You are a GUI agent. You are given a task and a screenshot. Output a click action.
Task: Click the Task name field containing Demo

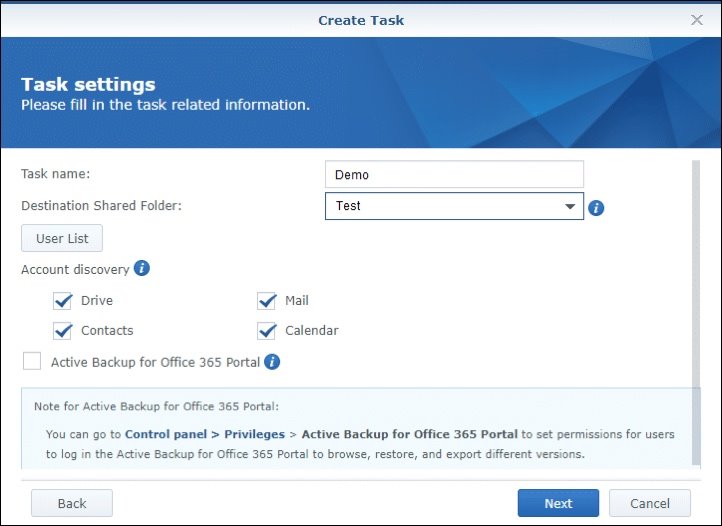pos(454,175)
